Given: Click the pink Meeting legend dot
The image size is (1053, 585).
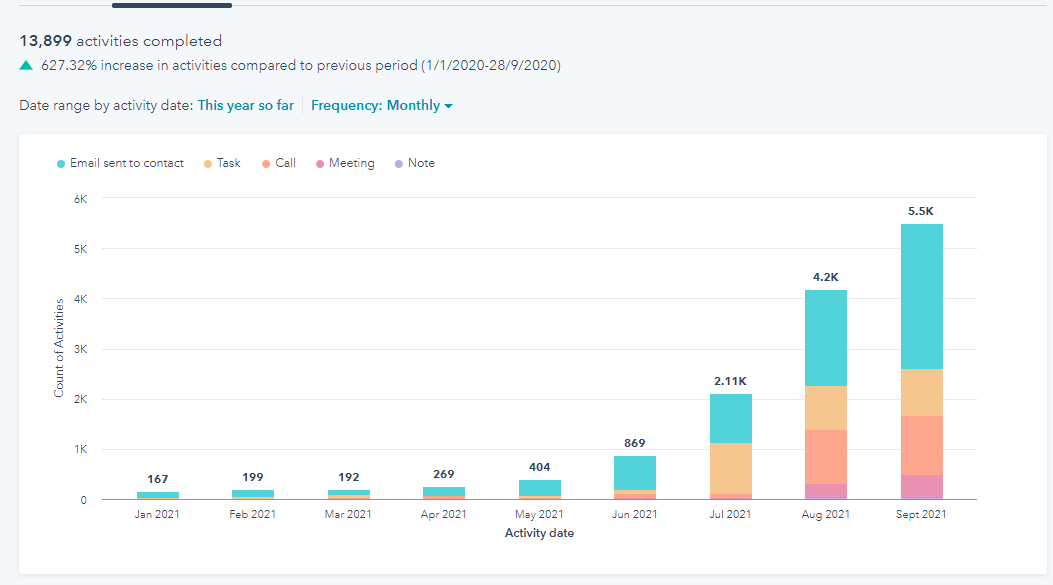Looking at the screenshot, I should [x=320, y=164].
